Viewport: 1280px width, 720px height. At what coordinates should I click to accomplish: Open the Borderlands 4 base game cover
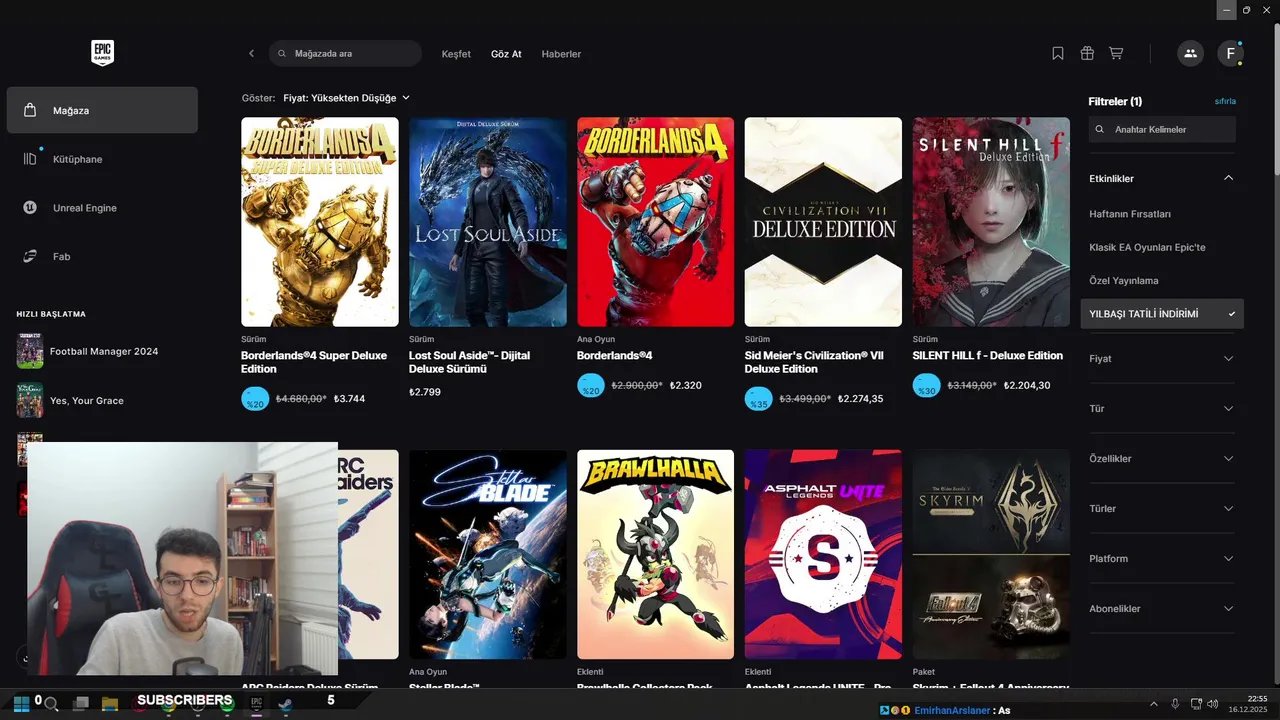(x=655, y=222)
